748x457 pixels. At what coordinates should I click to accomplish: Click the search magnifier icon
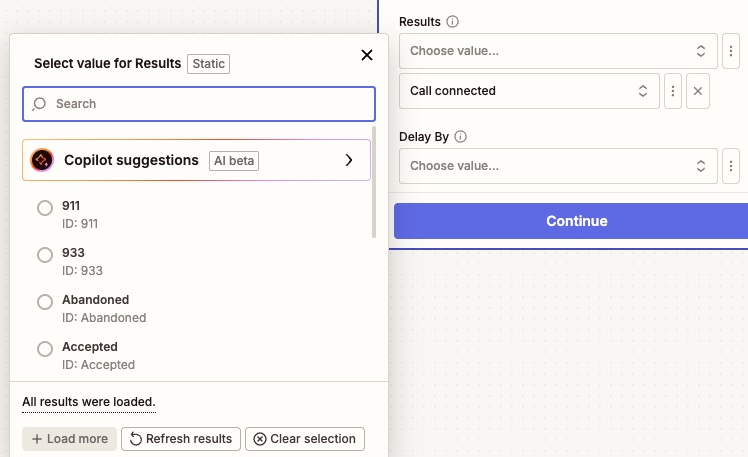coord(40,104)
